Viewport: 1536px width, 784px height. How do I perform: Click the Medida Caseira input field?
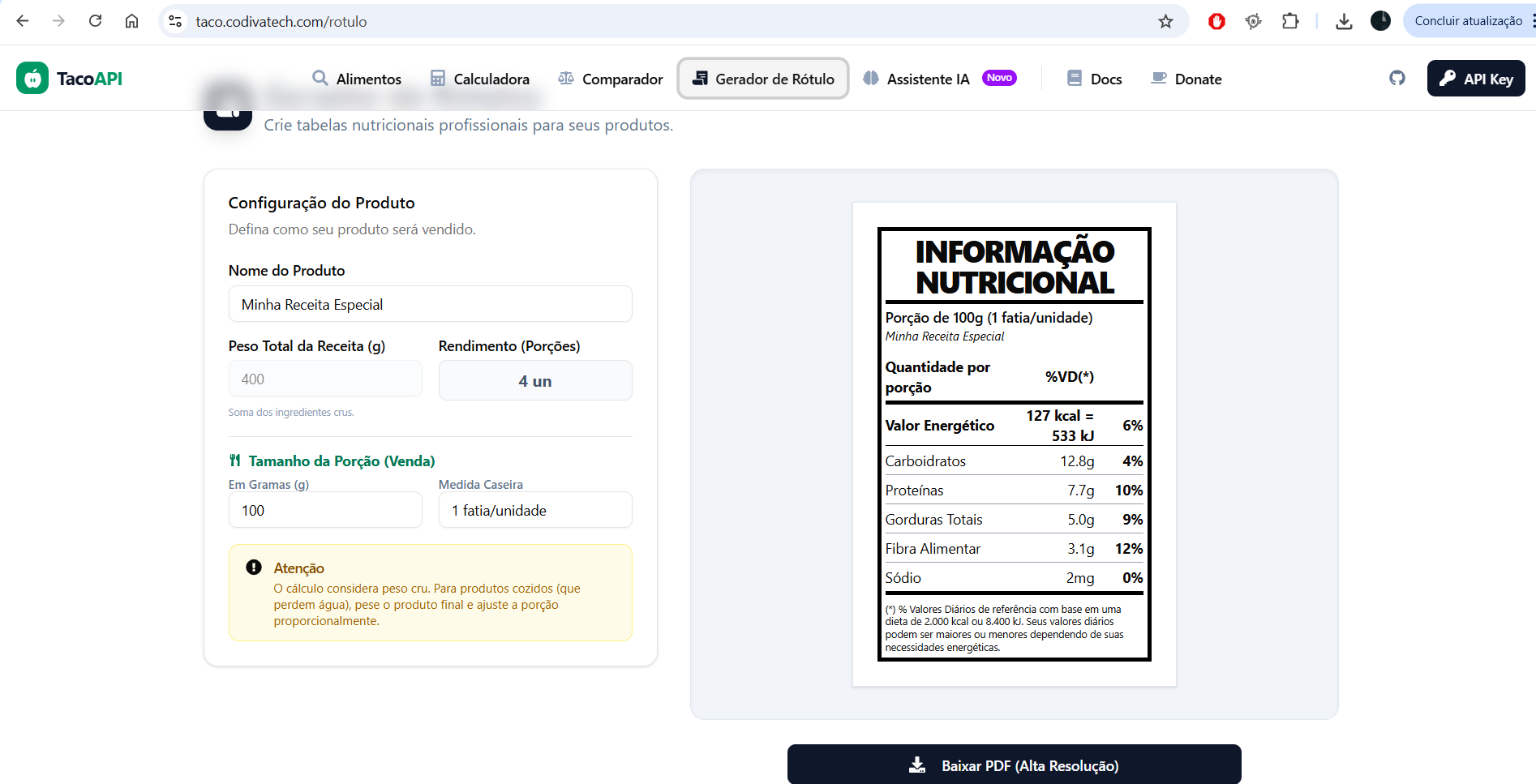coord(535,511)
